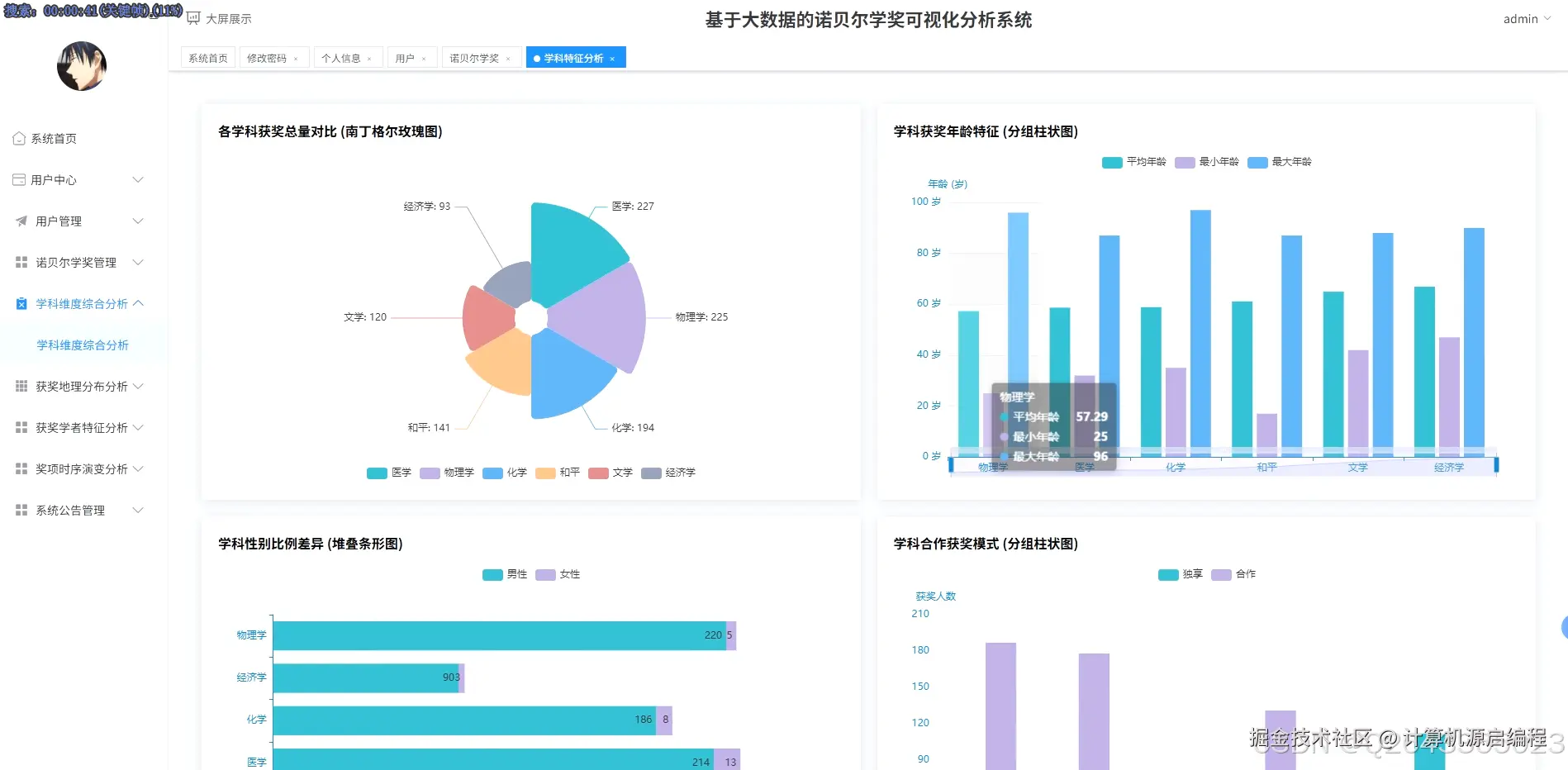Toggle 医学 legend in rose chart

coord(389,473)
